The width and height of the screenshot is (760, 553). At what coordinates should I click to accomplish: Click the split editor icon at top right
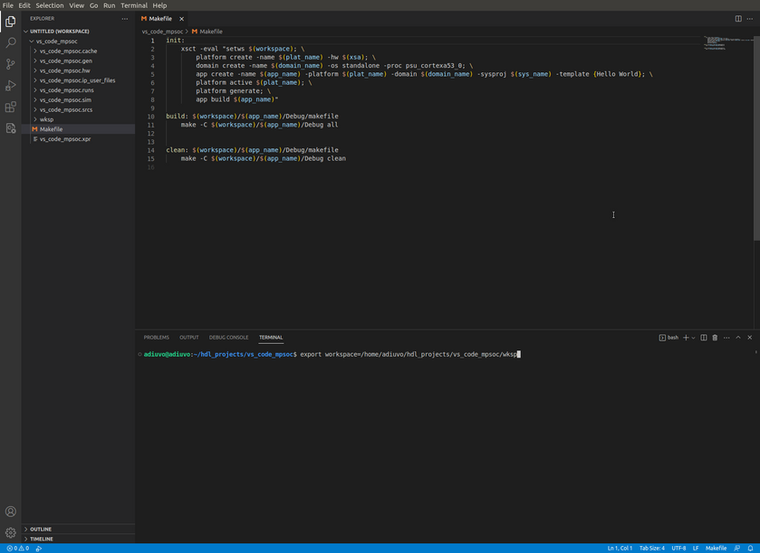pyautogui.click(x=738, y=18)
